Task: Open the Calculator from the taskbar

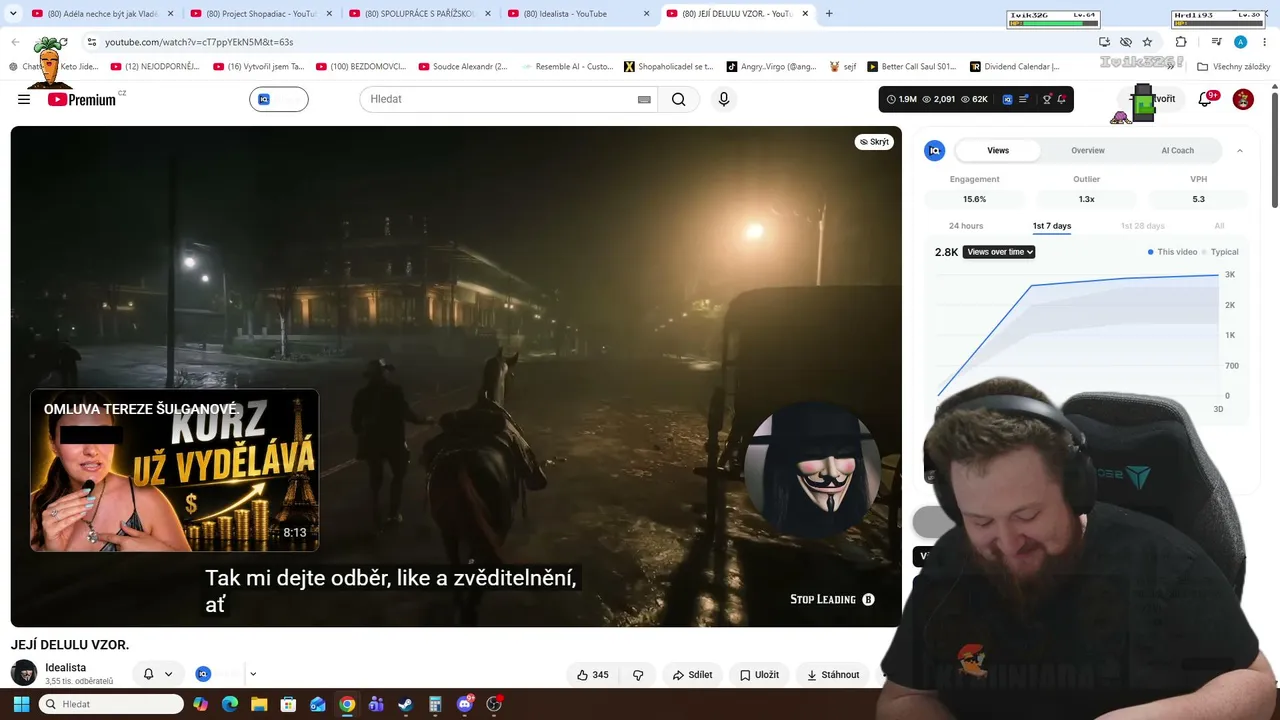Action: [435, 704]
